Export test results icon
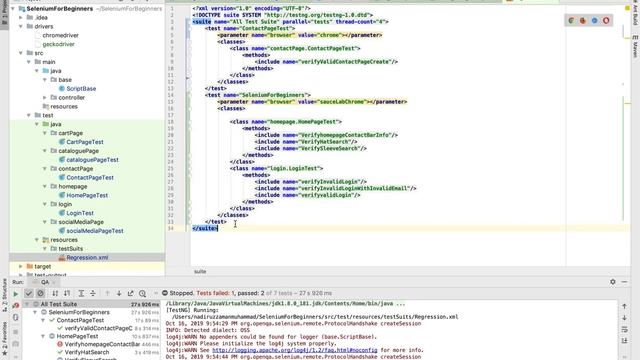The image size is (640, 360). click(131, 293)
